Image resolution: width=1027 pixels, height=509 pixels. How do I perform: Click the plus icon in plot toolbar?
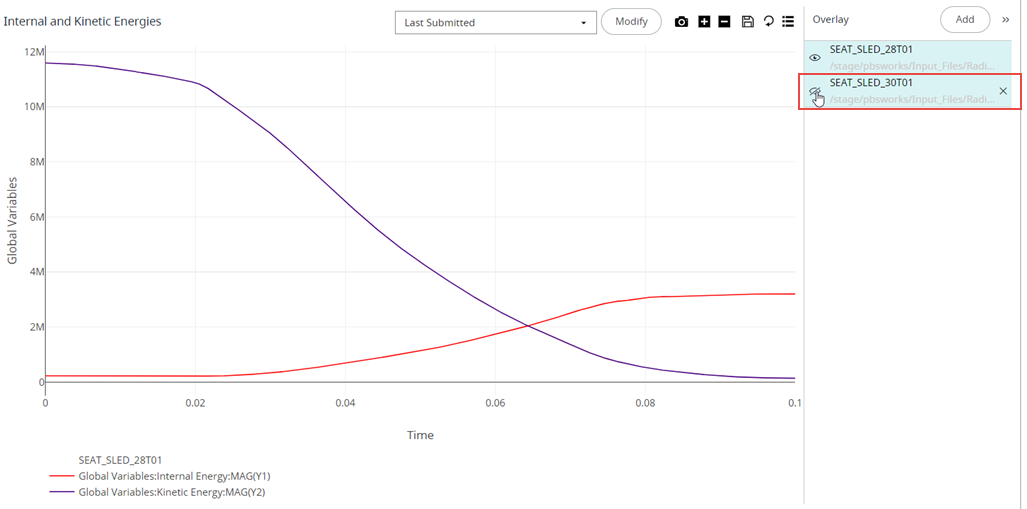[x=704, y=22]
